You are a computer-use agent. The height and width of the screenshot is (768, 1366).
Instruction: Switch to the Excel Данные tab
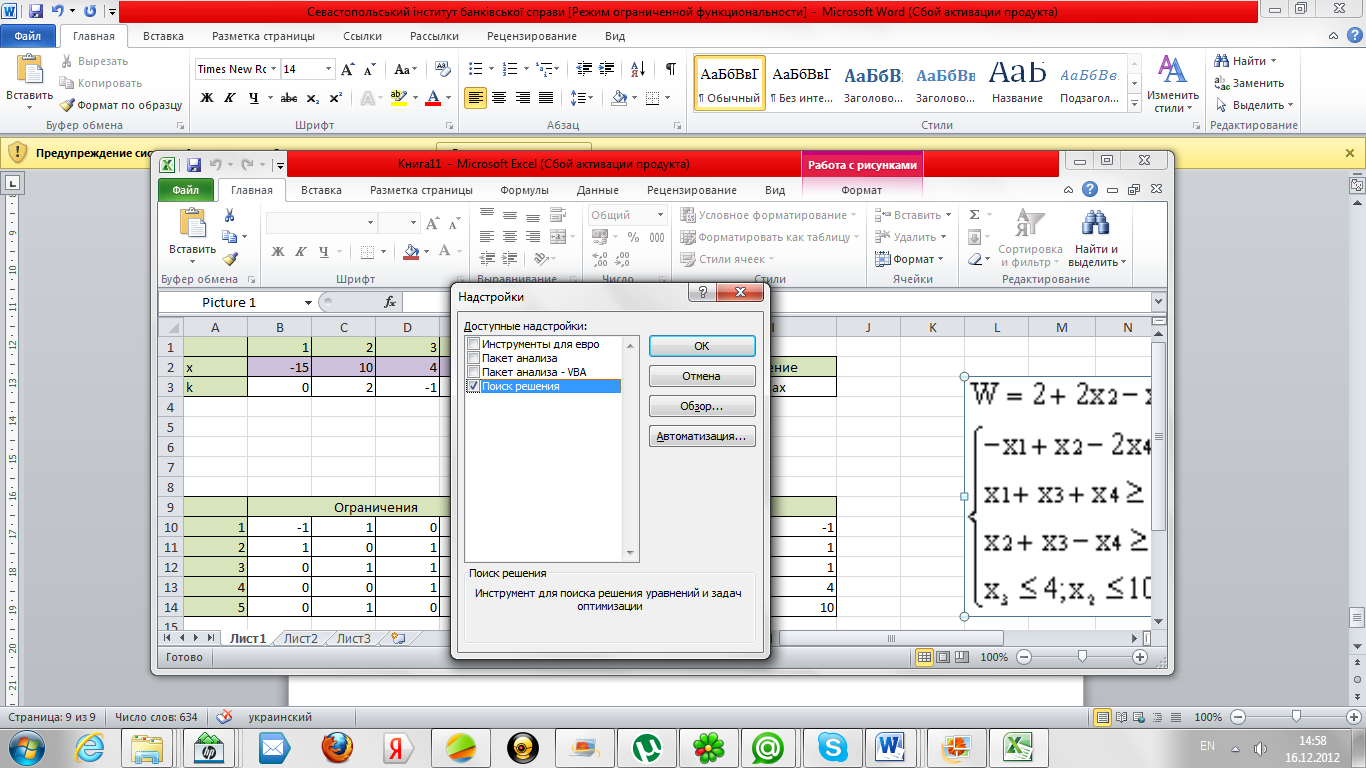(x=598, y=190)
